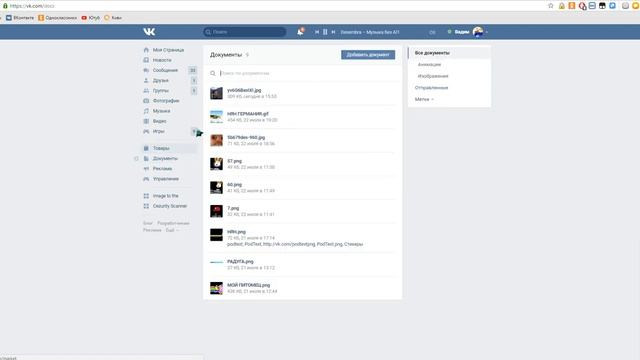Open the ГЕРМАНИЯ.gif document

248,114
